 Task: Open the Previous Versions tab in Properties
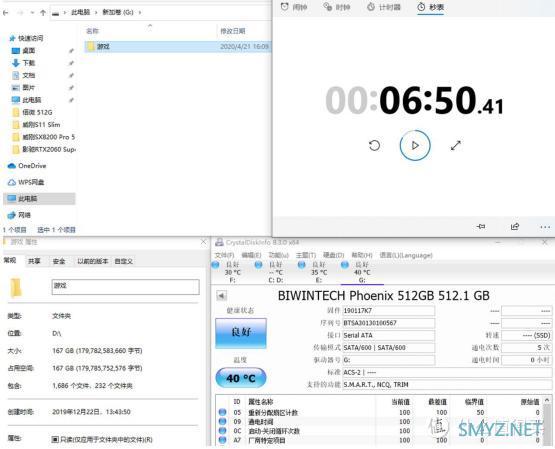(92, 261)
